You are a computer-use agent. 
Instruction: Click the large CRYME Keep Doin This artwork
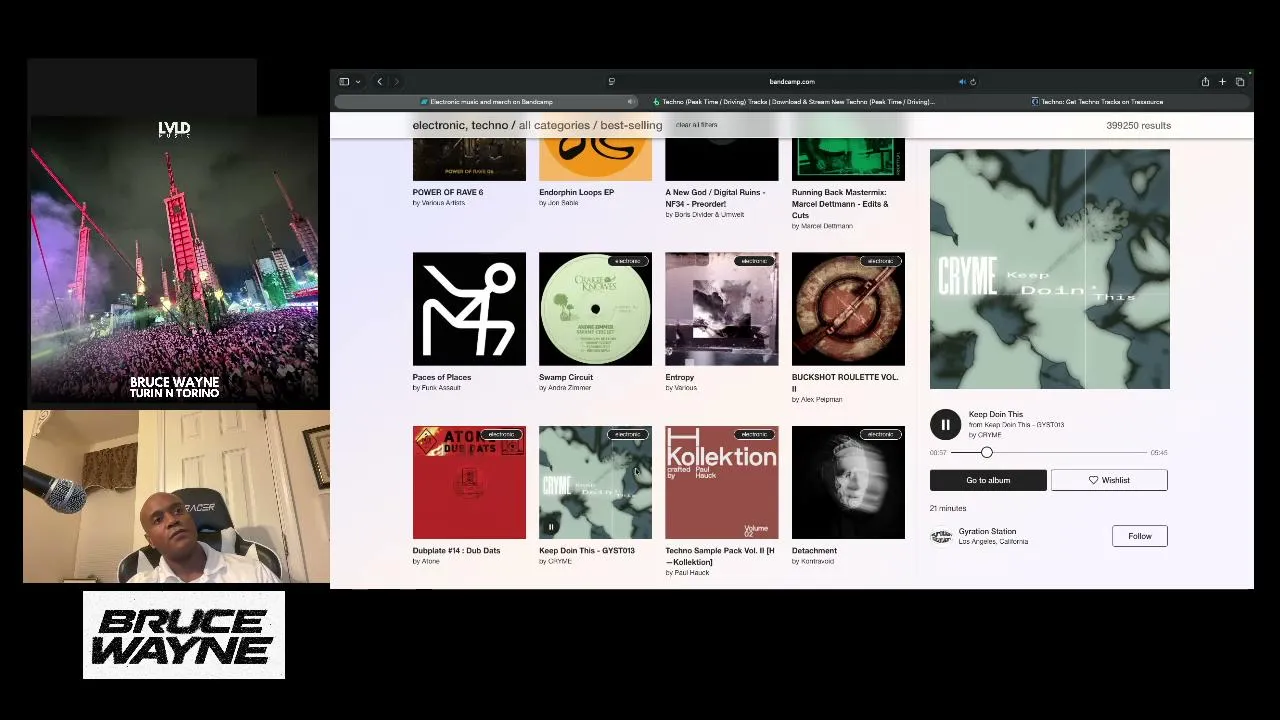pos(1050,269)
